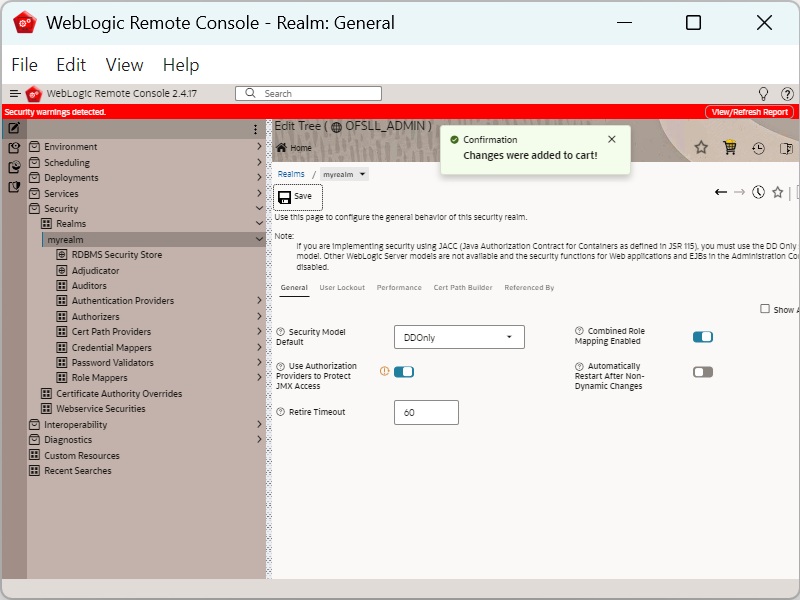
Task: Select Webservice Securities tree item
Action: [x=101, y=409]
